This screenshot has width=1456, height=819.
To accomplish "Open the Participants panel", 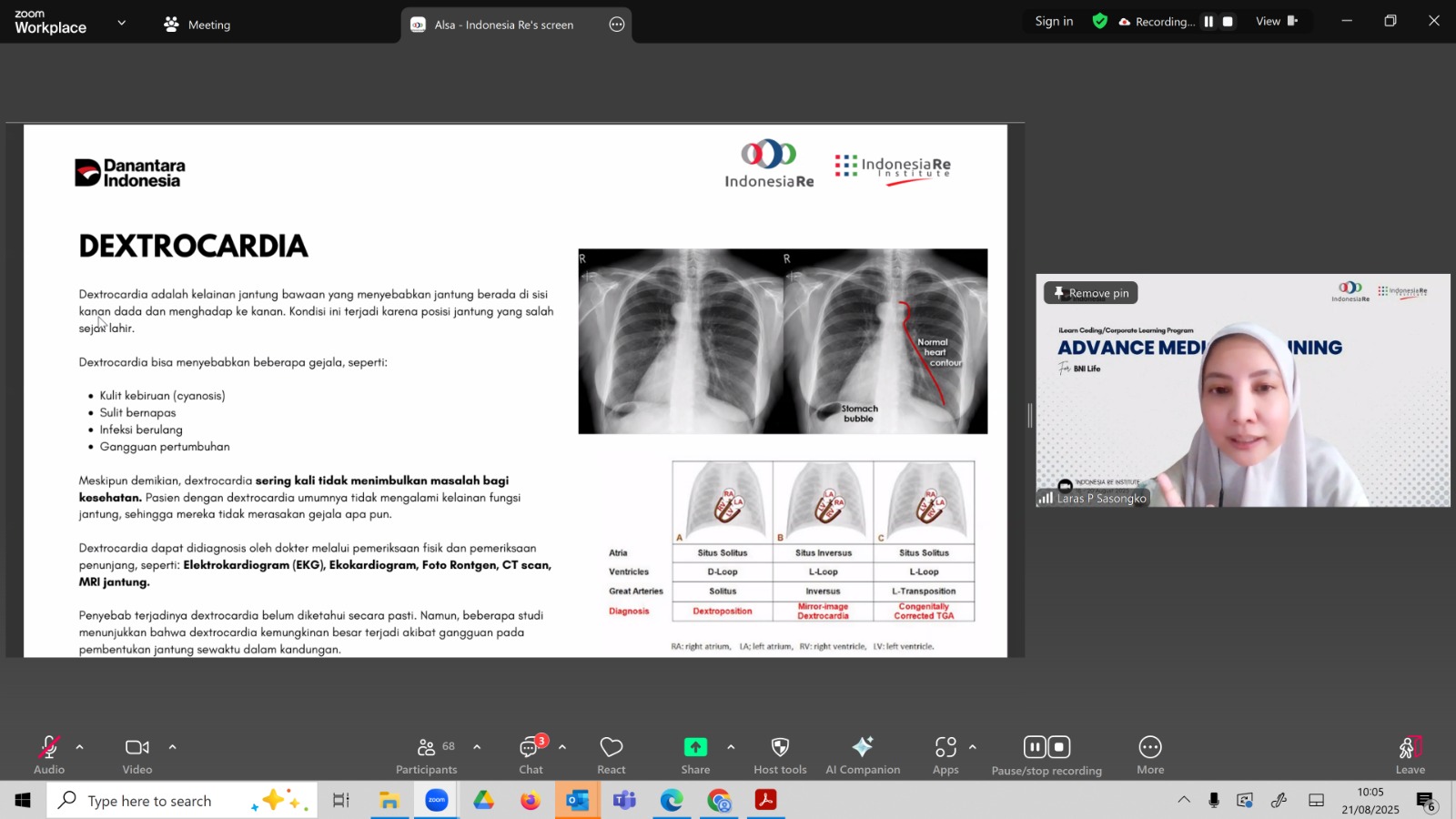I will [426, 754].
